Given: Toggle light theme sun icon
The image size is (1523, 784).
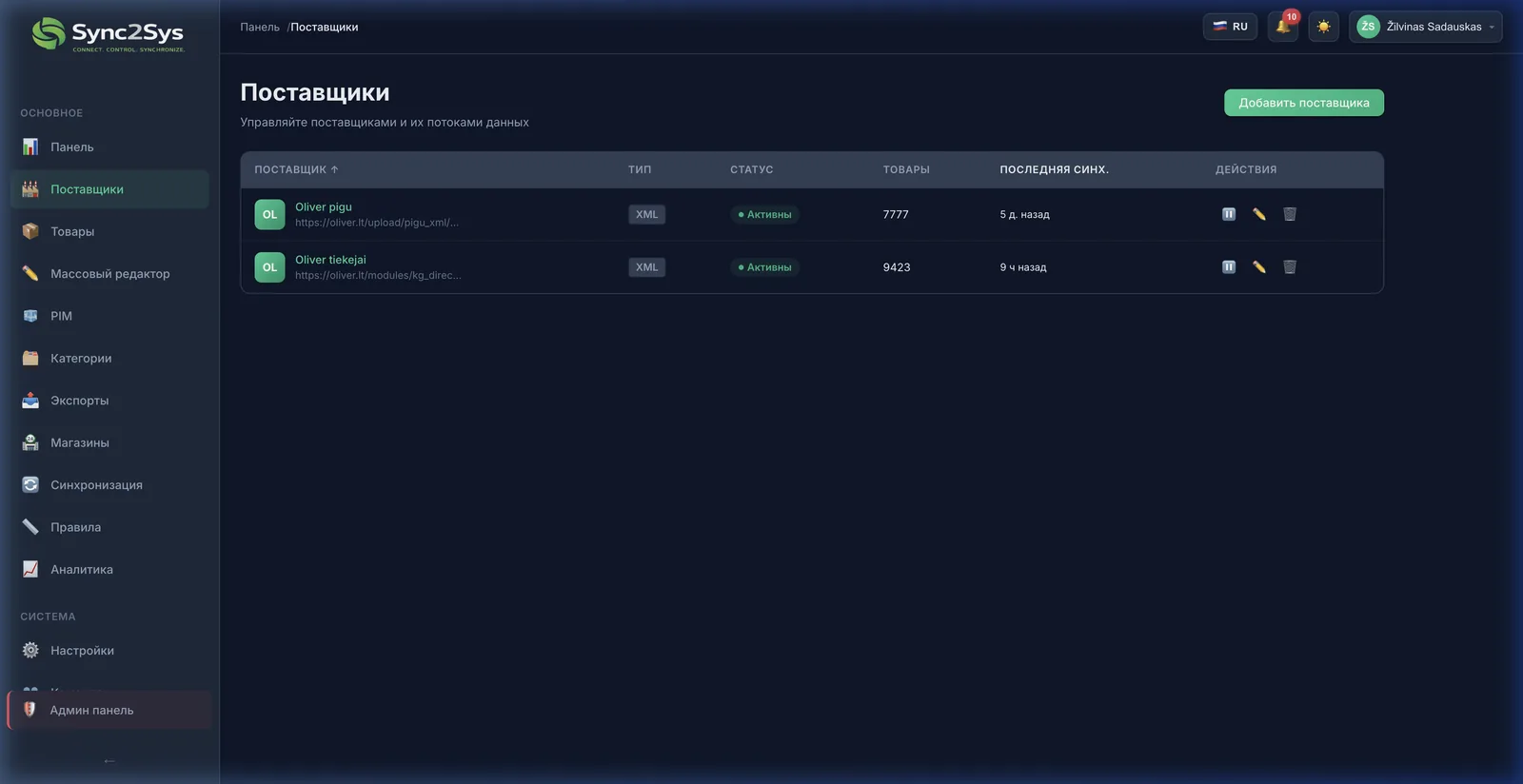Looking at the screenshot, I should (x=1323, y=27).
